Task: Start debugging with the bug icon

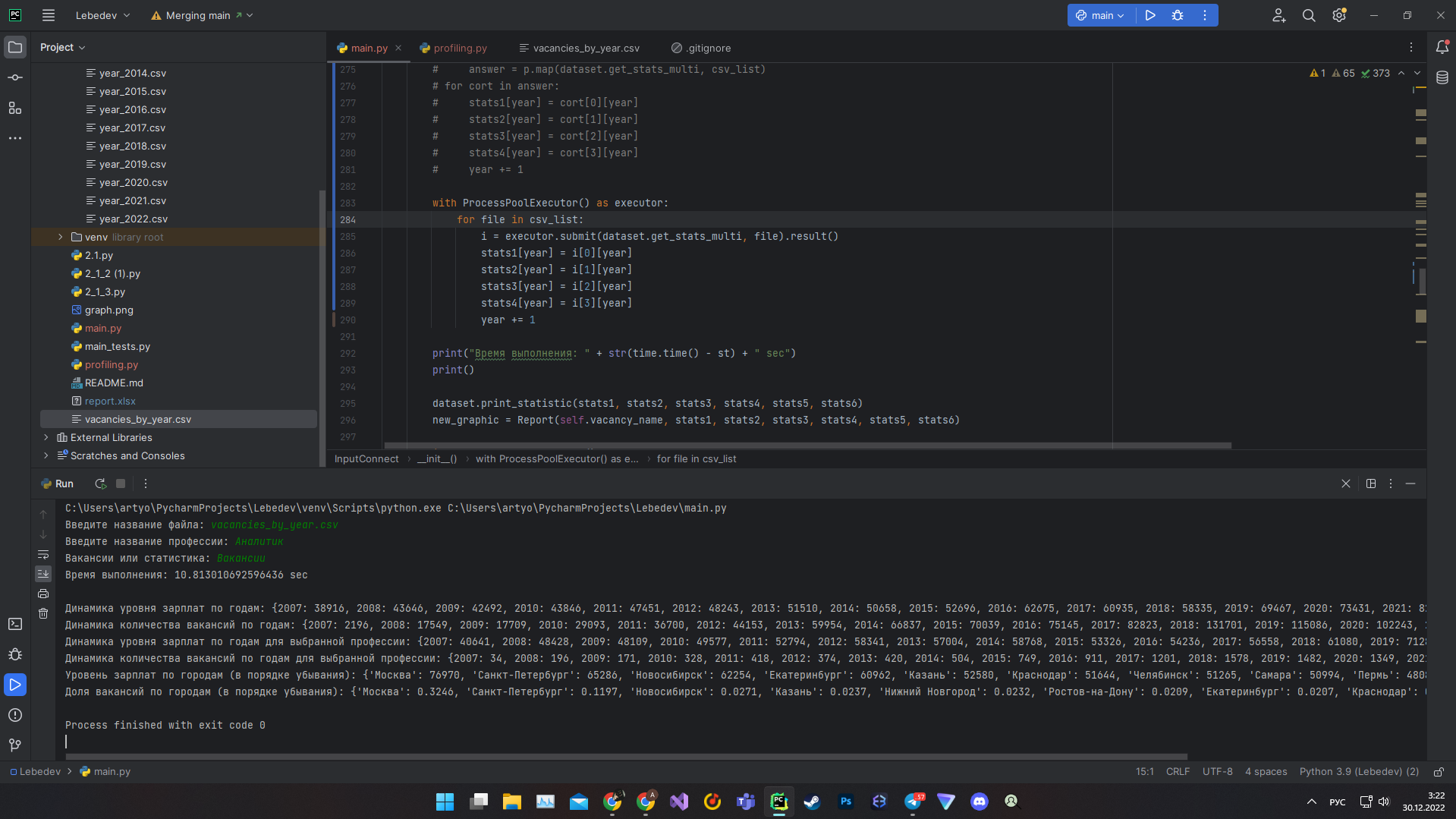Action: tap(1177, 15)
